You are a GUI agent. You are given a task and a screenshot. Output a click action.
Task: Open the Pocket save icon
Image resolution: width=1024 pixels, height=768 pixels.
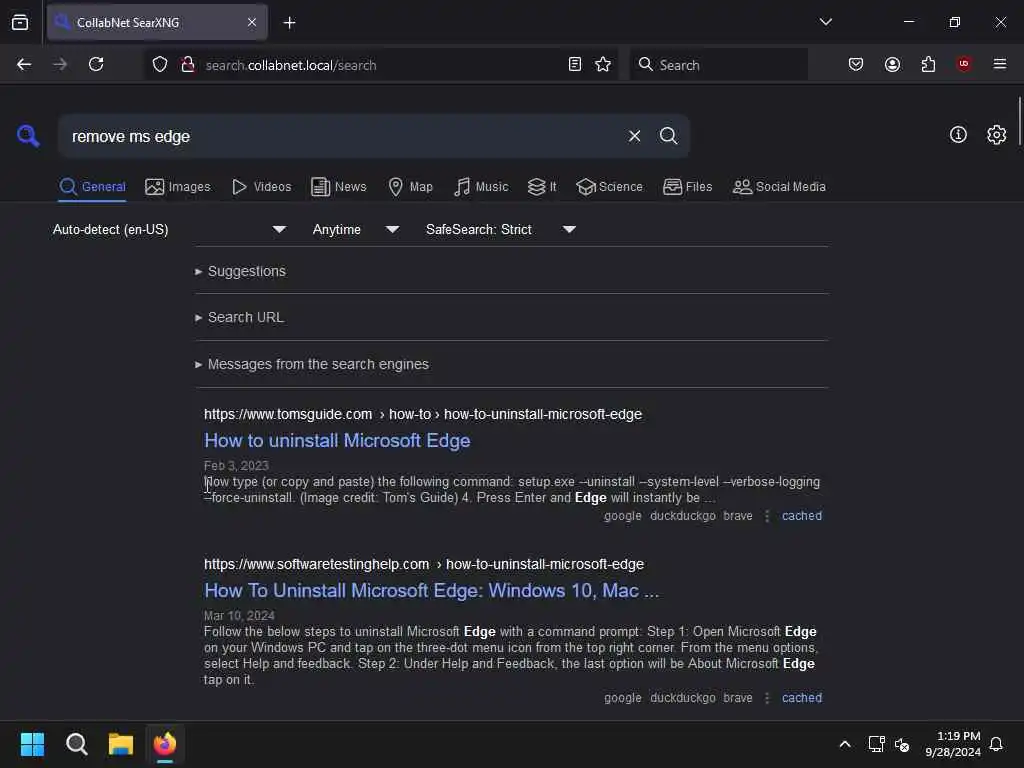[x=856, y=64]
